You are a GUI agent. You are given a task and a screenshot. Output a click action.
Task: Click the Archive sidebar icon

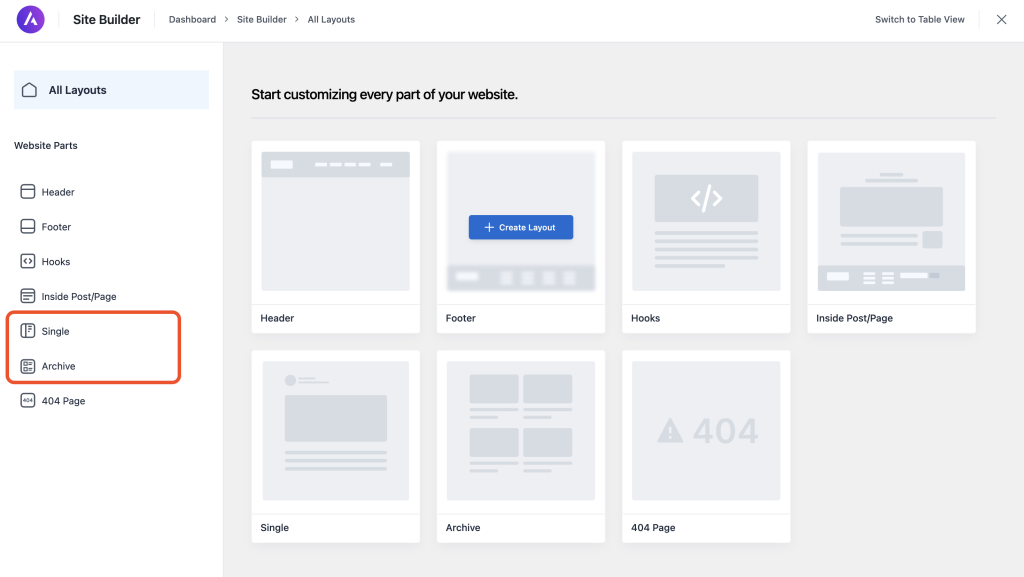pos(27,366)
